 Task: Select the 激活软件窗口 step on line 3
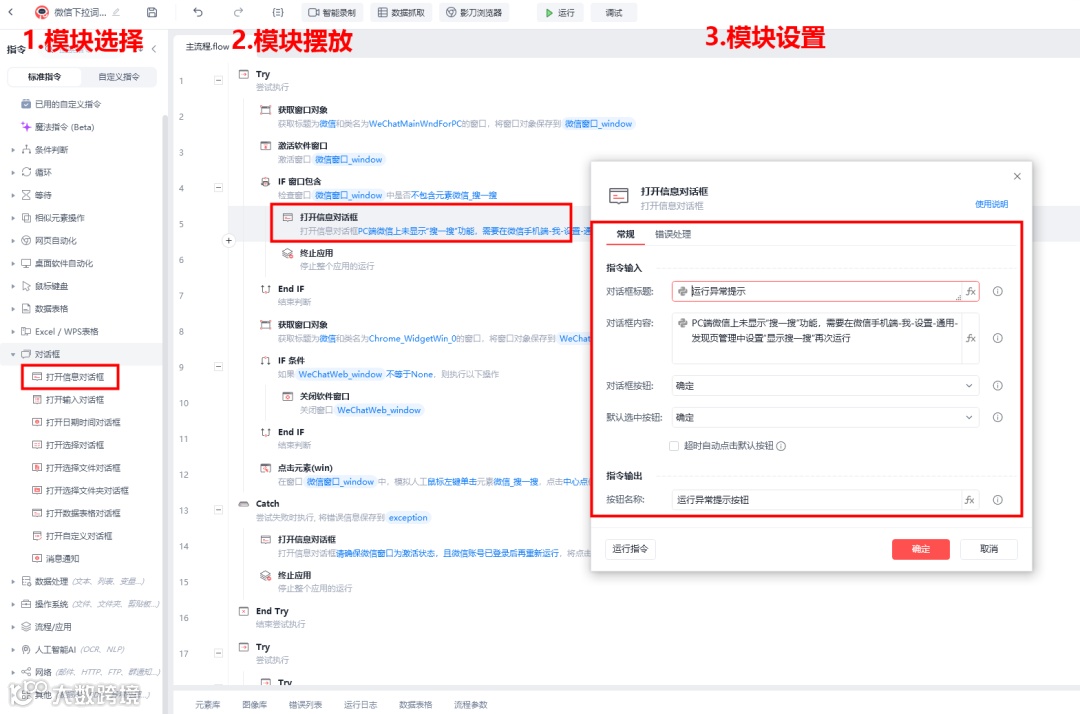click(x=322, y=152)
